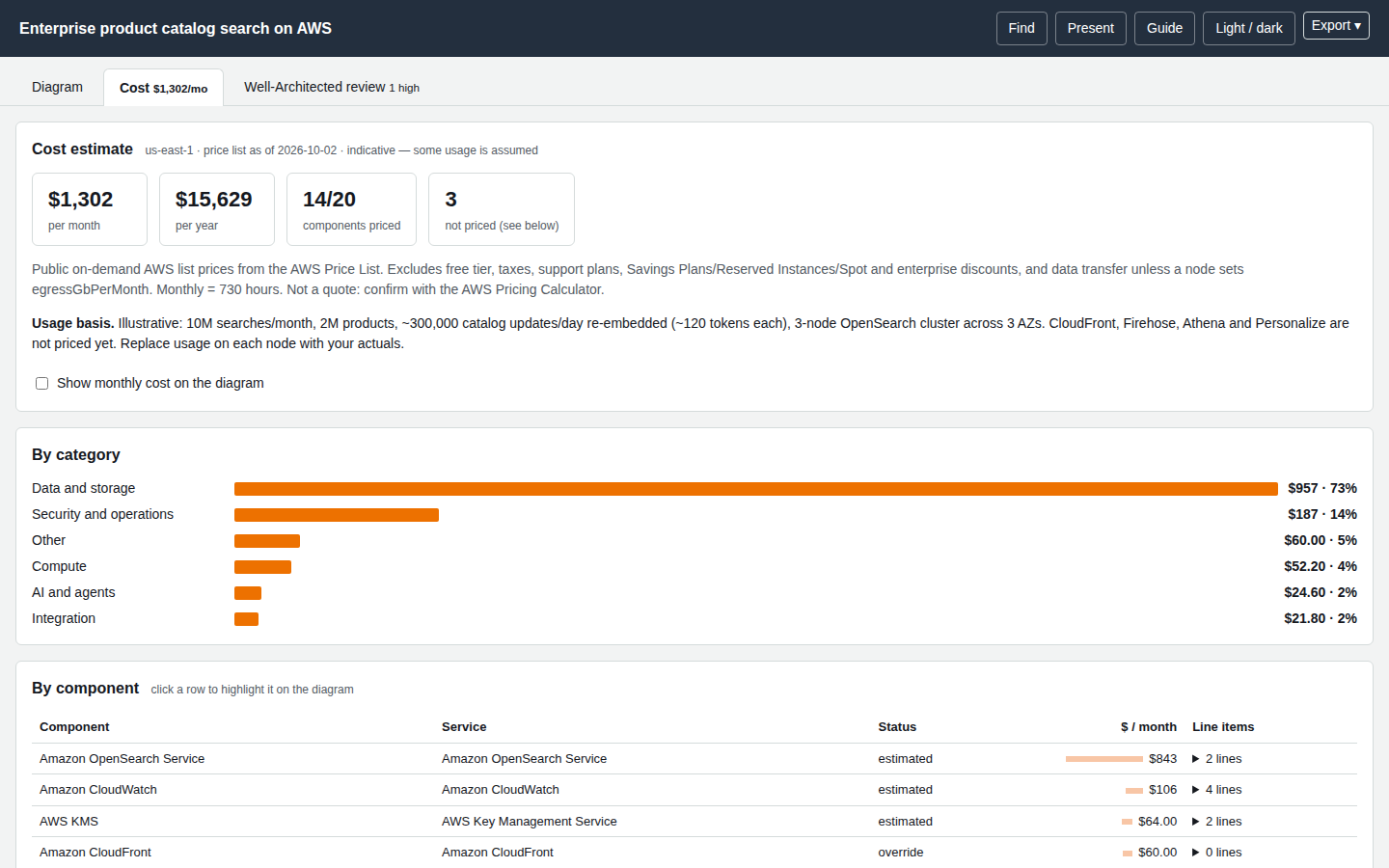Select the Amazon OpenSearch Service component row
Viewport: 1389px width, 868px height.
(694, 759)
